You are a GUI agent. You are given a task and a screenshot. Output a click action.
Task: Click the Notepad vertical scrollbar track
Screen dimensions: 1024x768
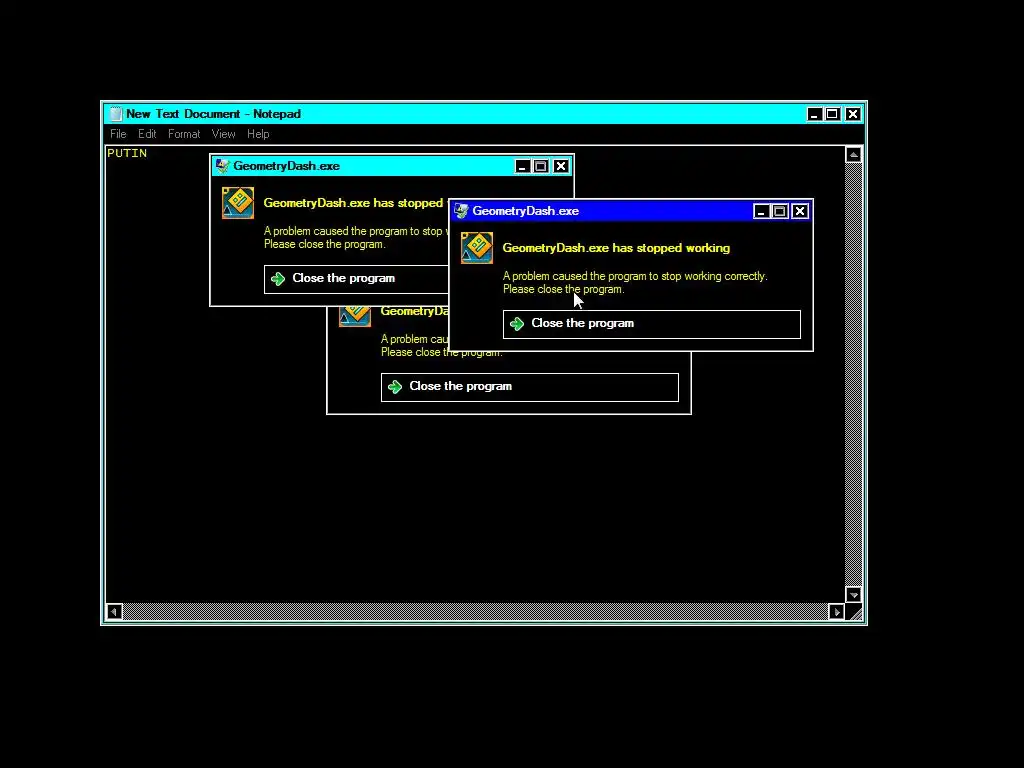coord(854,374)
